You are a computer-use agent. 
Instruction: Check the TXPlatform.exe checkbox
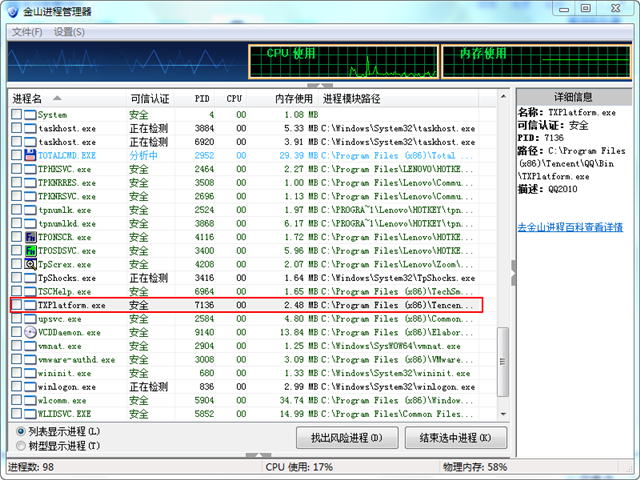click(x=16, y=304)
